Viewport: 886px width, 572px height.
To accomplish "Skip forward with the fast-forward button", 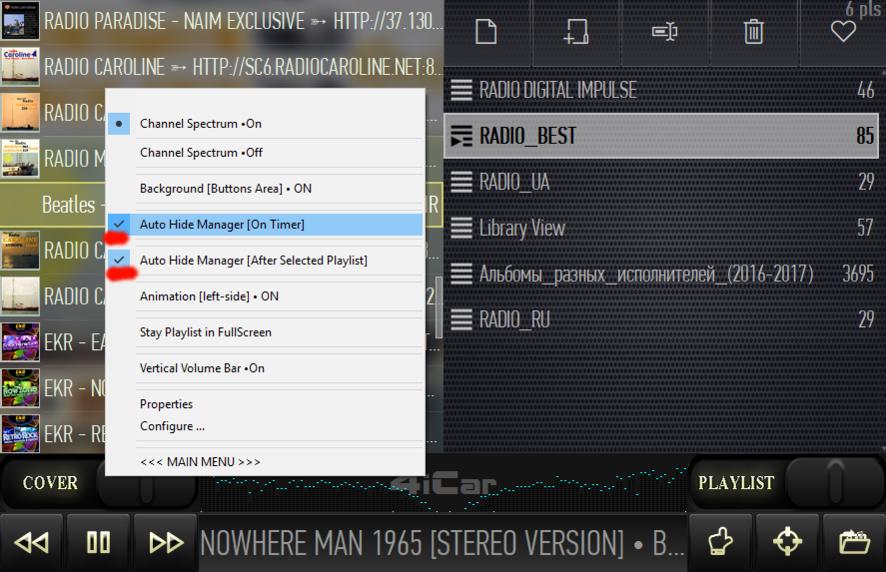I will 165,542.
